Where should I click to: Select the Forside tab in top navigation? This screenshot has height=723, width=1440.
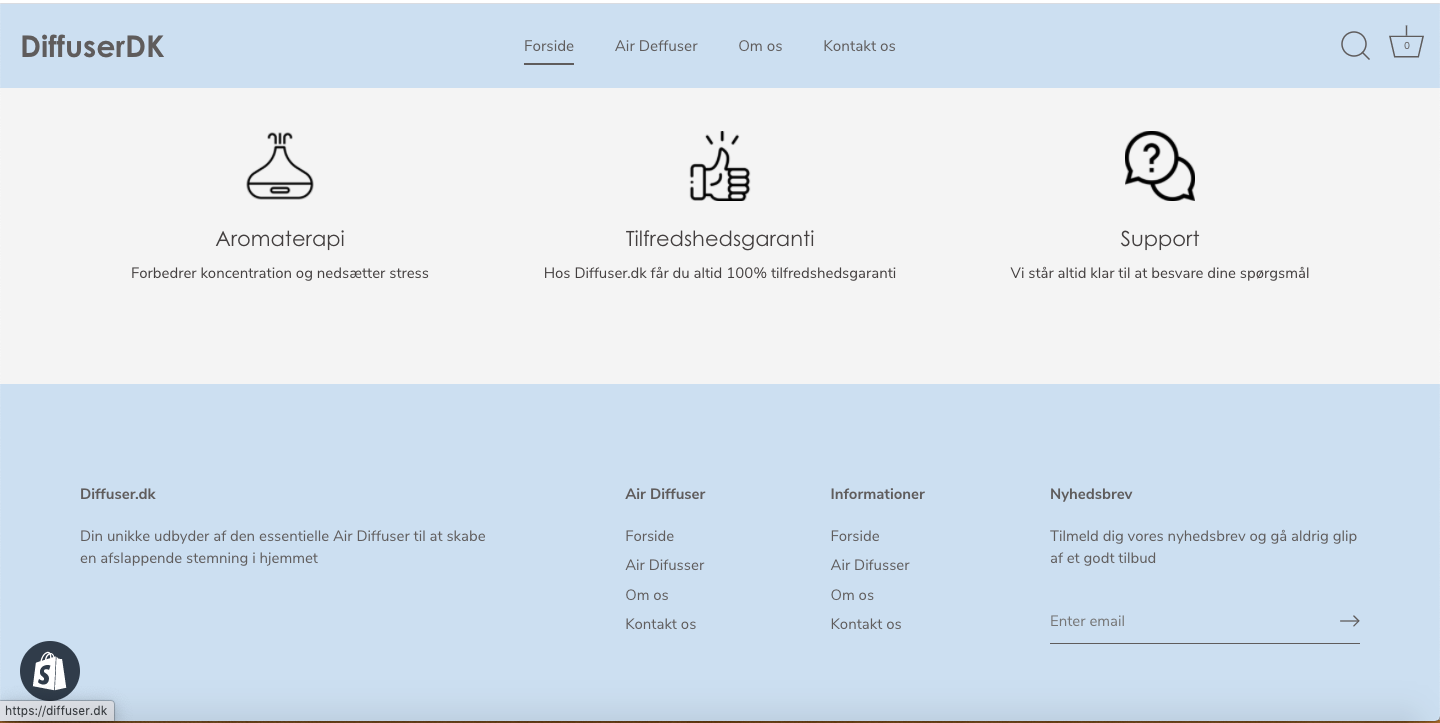549,46
